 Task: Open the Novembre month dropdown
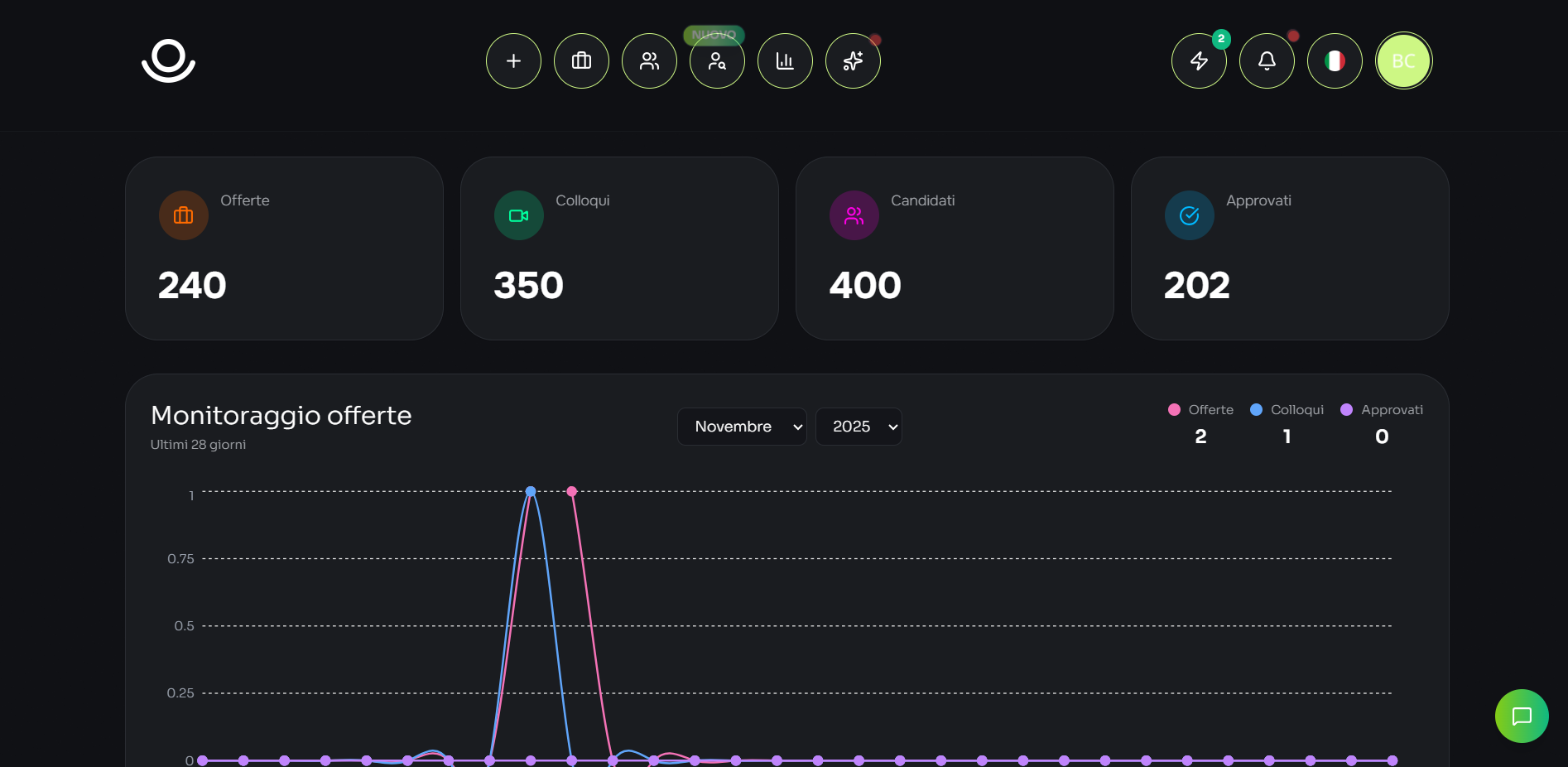coord(741,427)
